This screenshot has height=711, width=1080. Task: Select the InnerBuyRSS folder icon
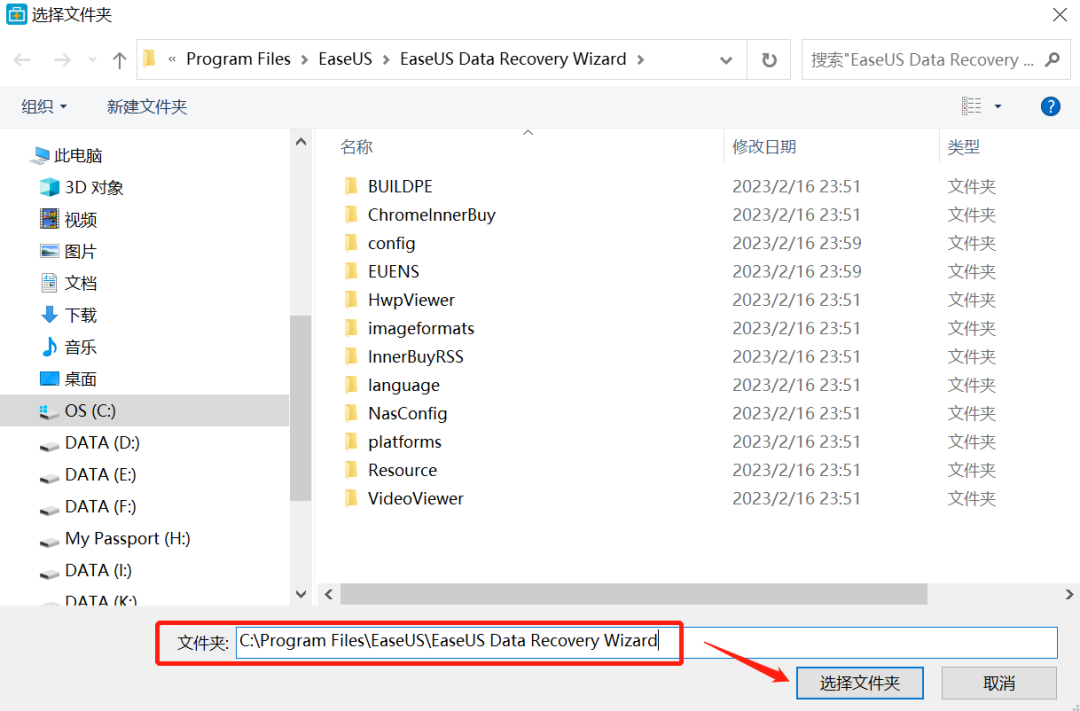tap(351, 356)
